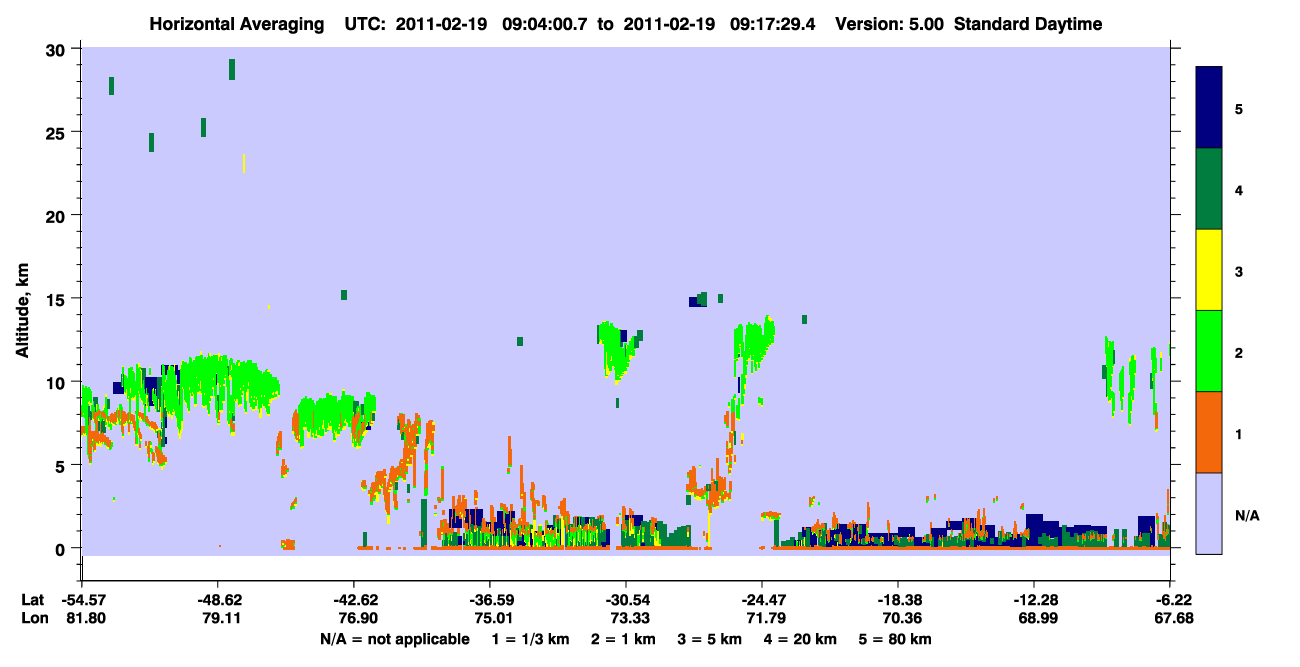
Task: Click the longitude value 76.90
Action: 356,618
